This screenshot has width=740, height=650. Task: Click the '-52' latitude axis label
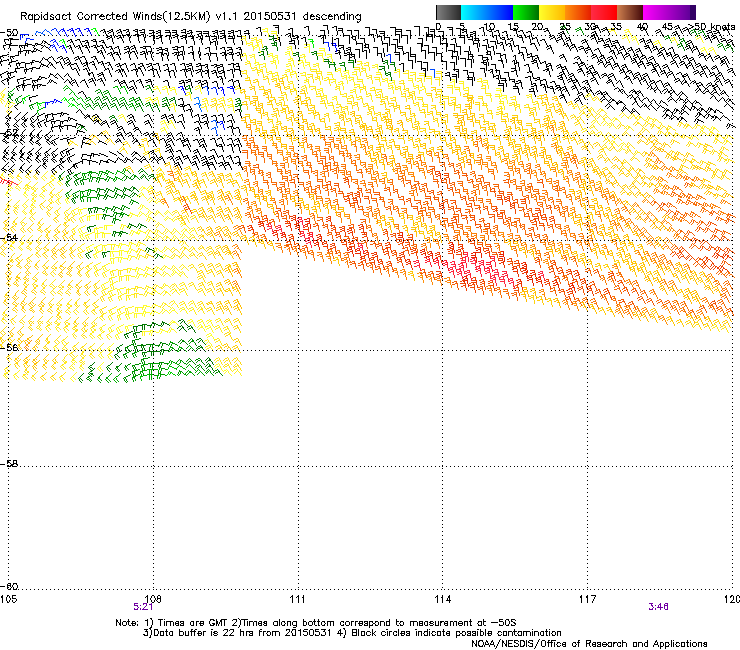click(9, 133)
